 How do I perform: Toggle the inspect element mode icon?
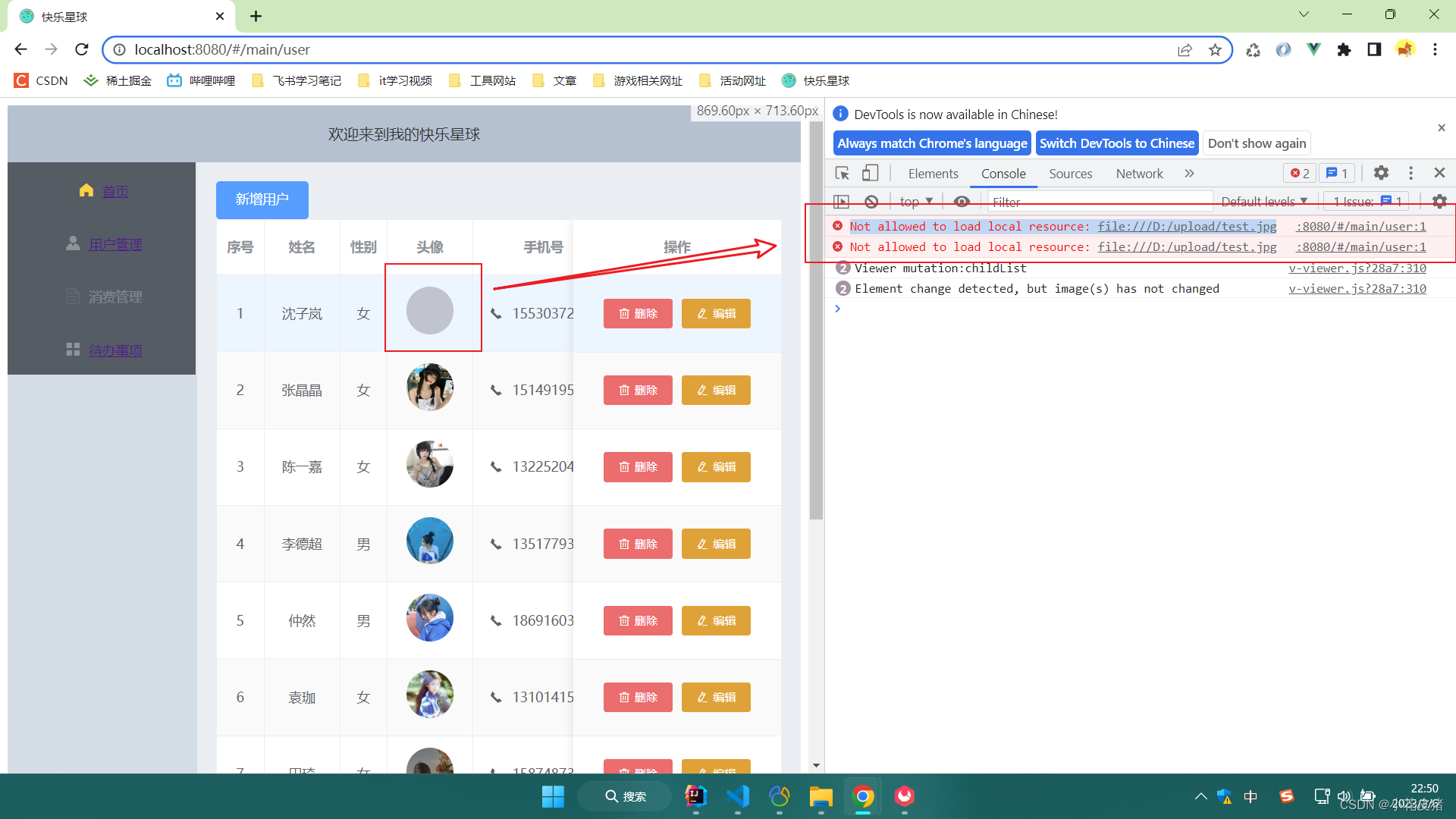click(x=842, y=173)
